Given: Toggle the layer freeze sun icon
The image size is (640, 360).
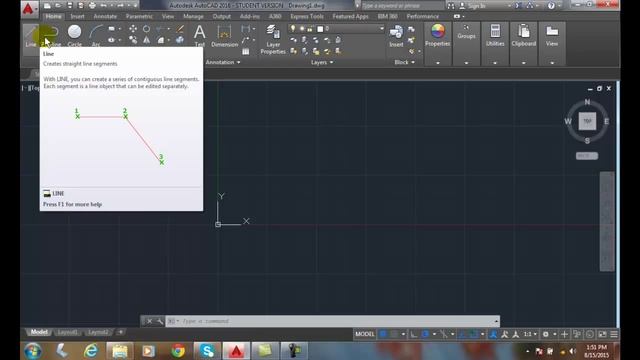Looking at the screenshot, I should [x=302, y=28].
